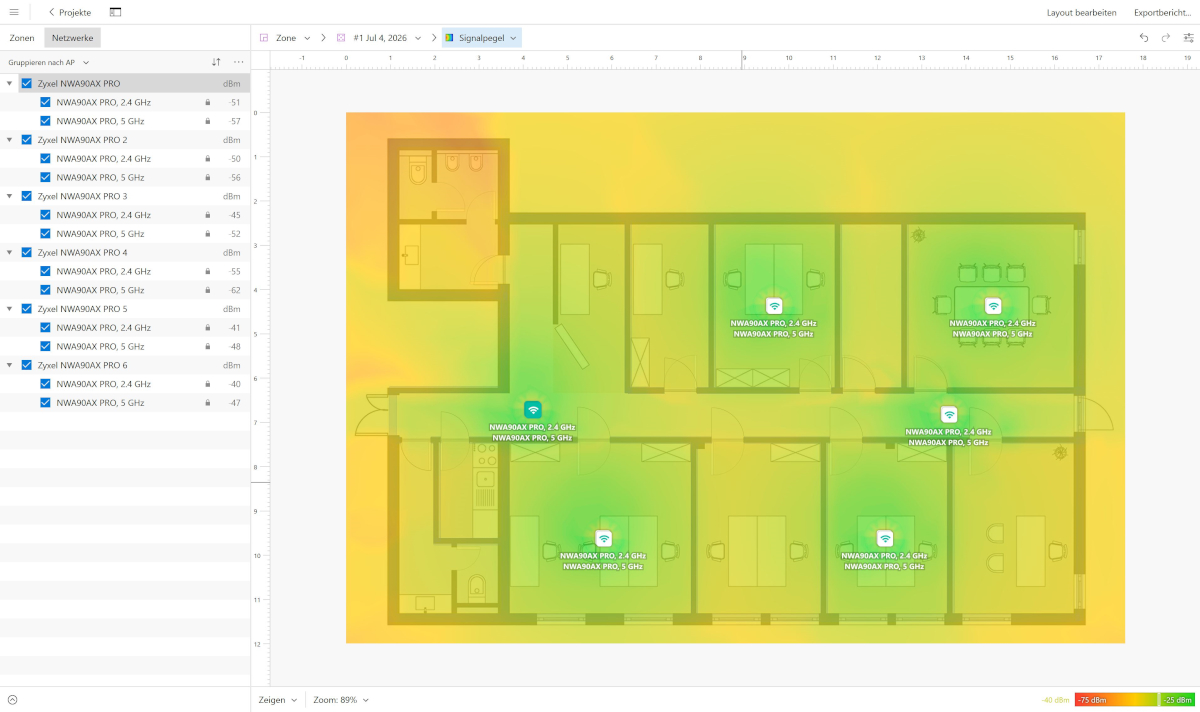Click the -57 signal value
This screenshot has width=1200, height=712.
[235, 121]
